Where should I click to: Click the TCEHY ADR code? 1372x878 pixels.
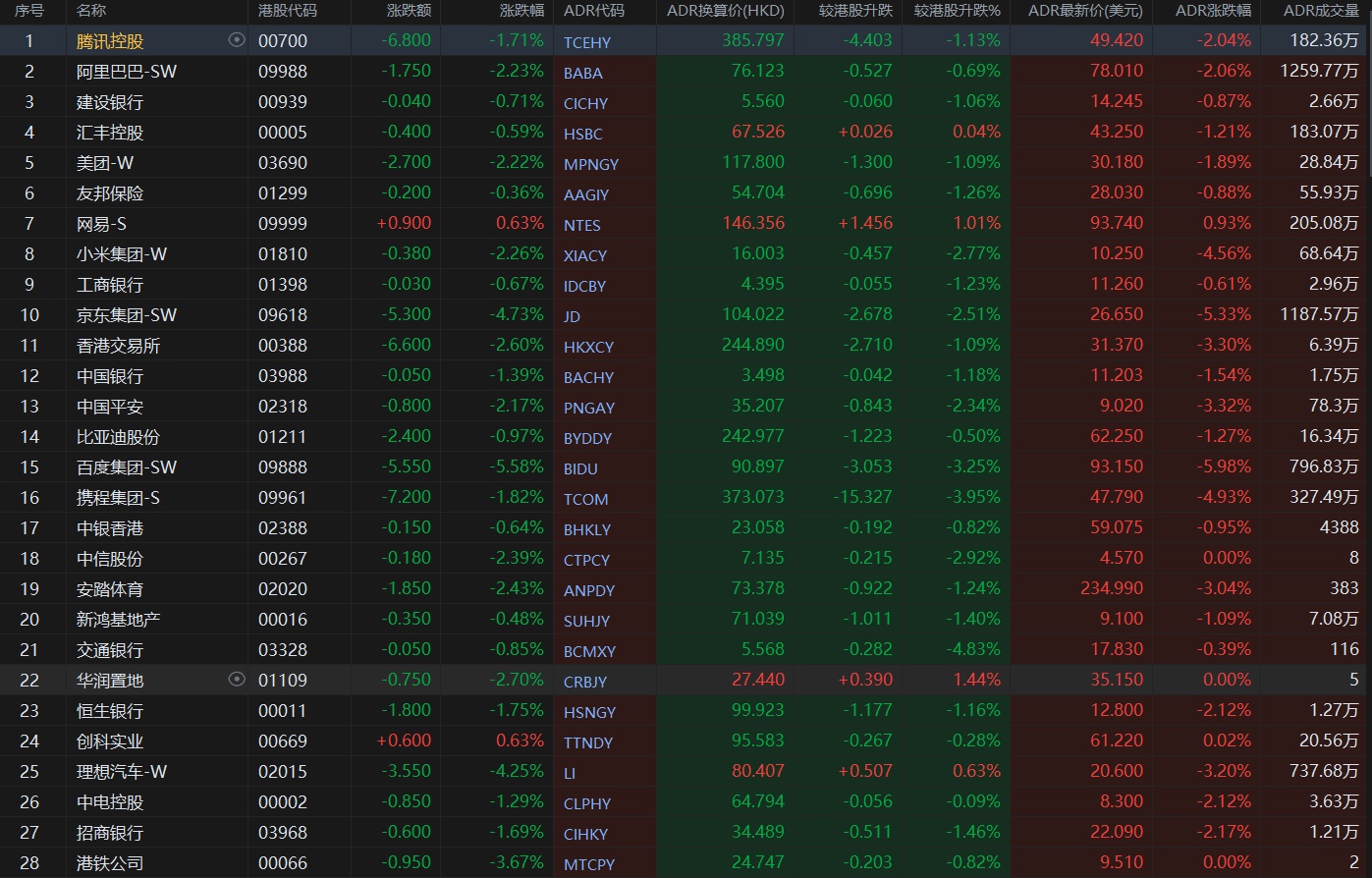587,42
